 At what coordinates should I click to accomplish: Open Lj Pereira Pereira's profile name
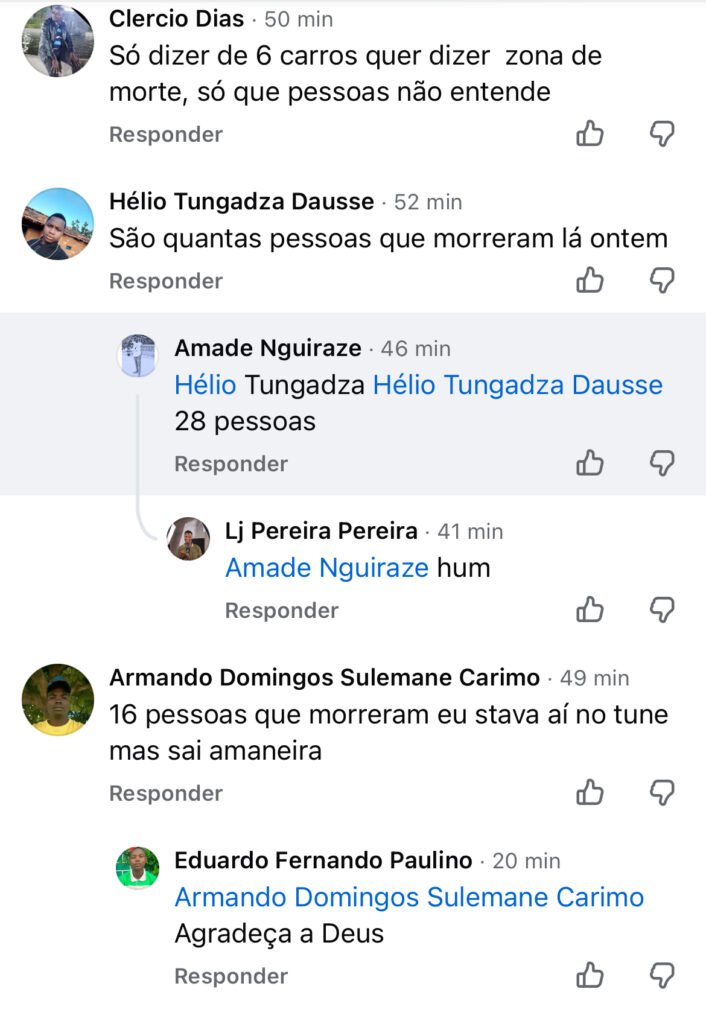pyautogui.click(x=321, y=531)
